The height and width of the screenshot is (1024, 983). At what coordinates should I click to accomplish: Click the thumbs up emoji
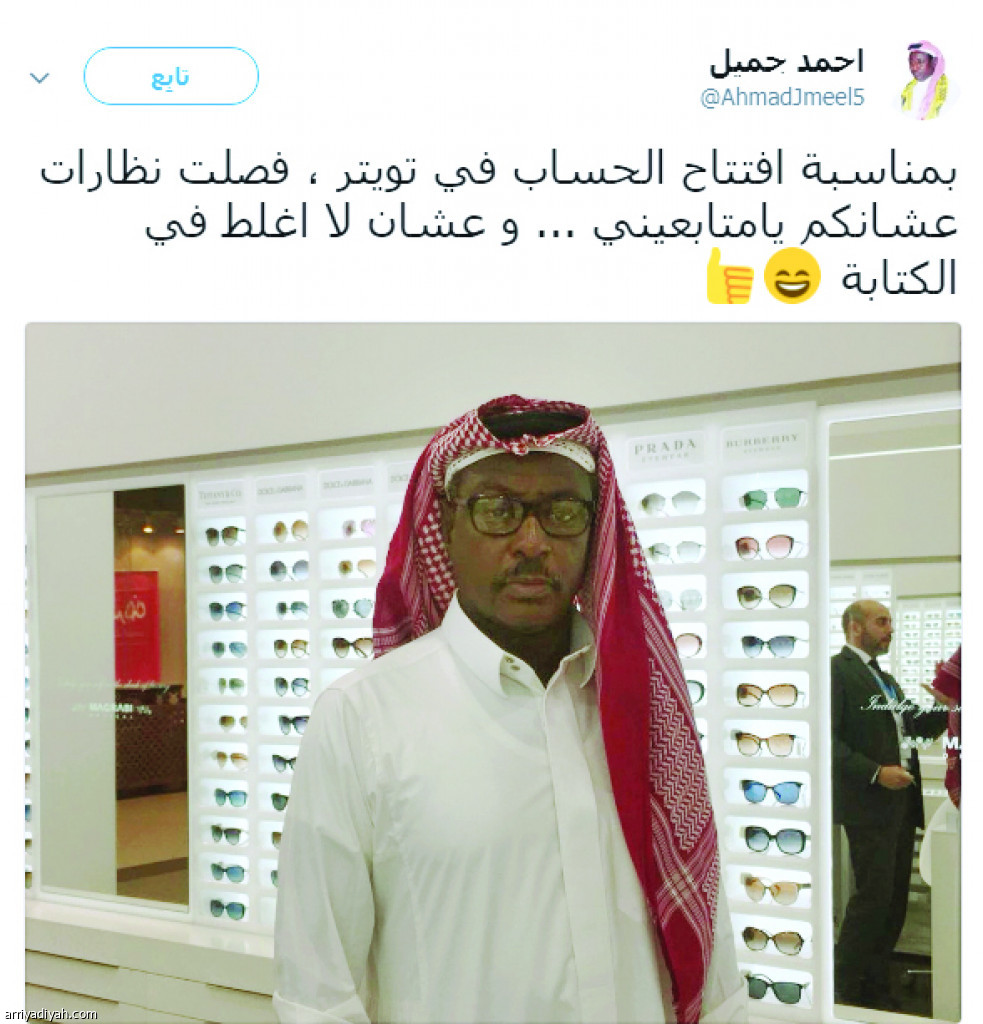pyautogui.click(x=730, y=276)
